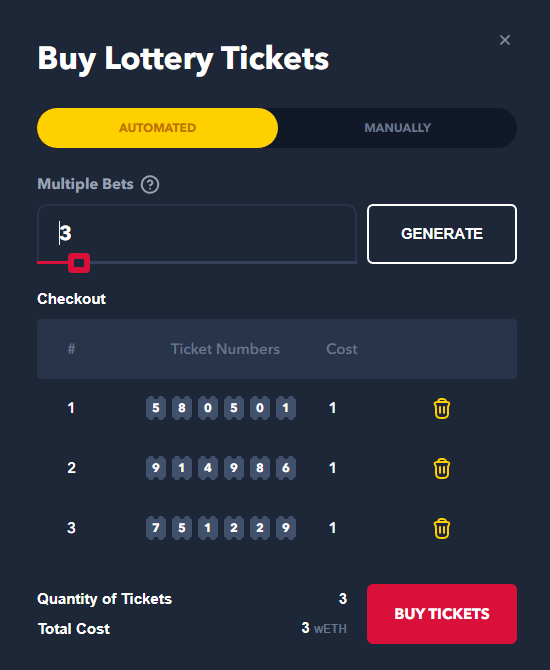This screenshot has height=670, width=550.
Task: Click the Buy Tickets button
Action: 442,614
